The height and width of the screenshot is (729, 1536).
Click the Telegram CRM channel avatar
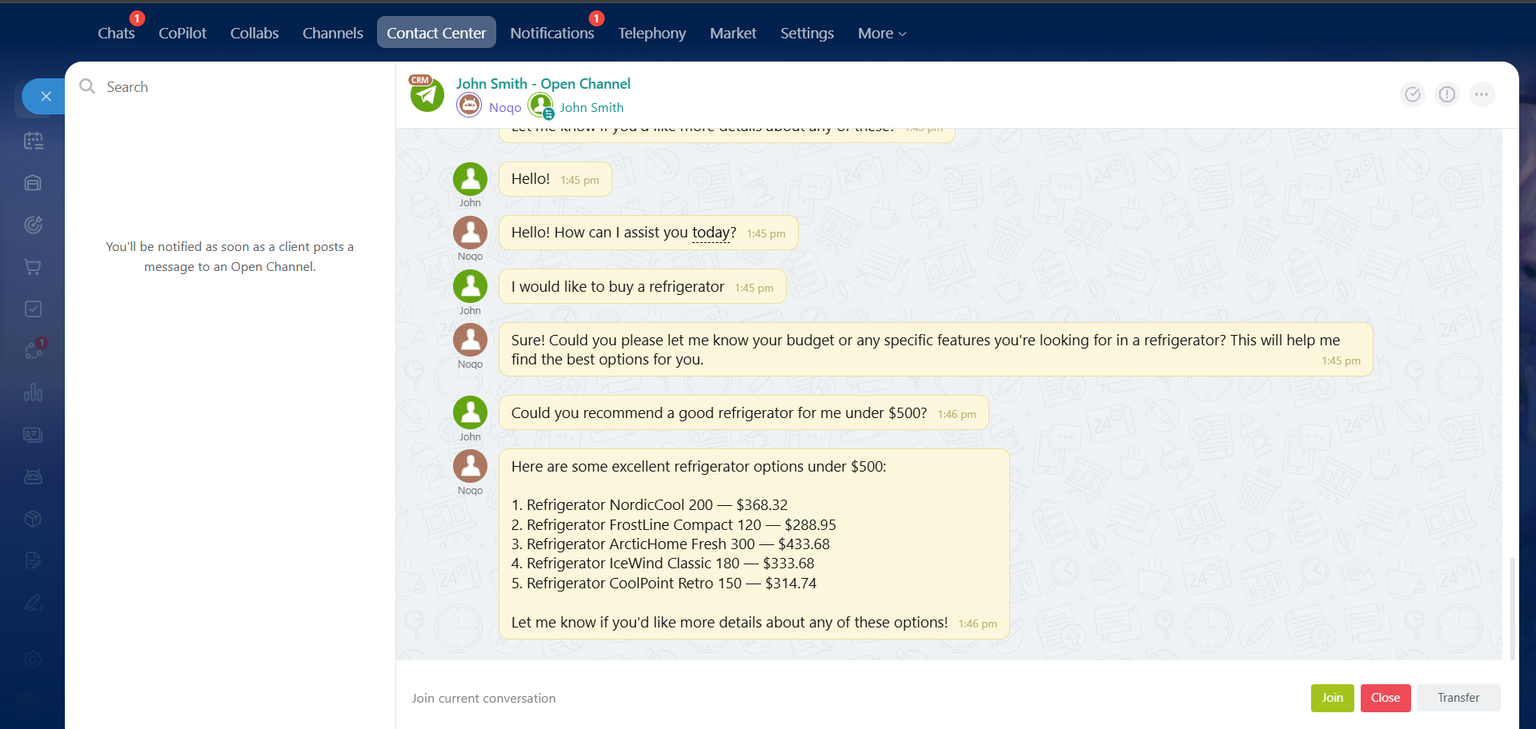point(427,94)
